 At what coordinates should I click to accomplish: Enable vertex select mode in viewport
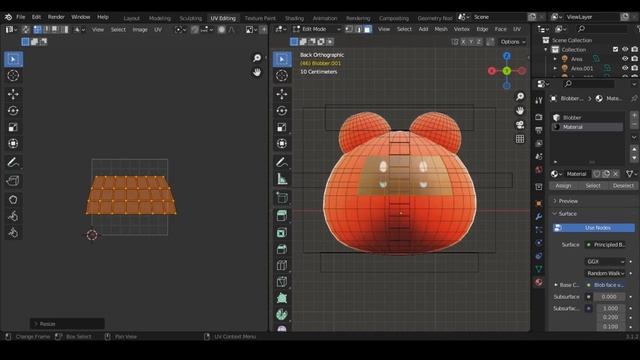click(x=349, y=29)
